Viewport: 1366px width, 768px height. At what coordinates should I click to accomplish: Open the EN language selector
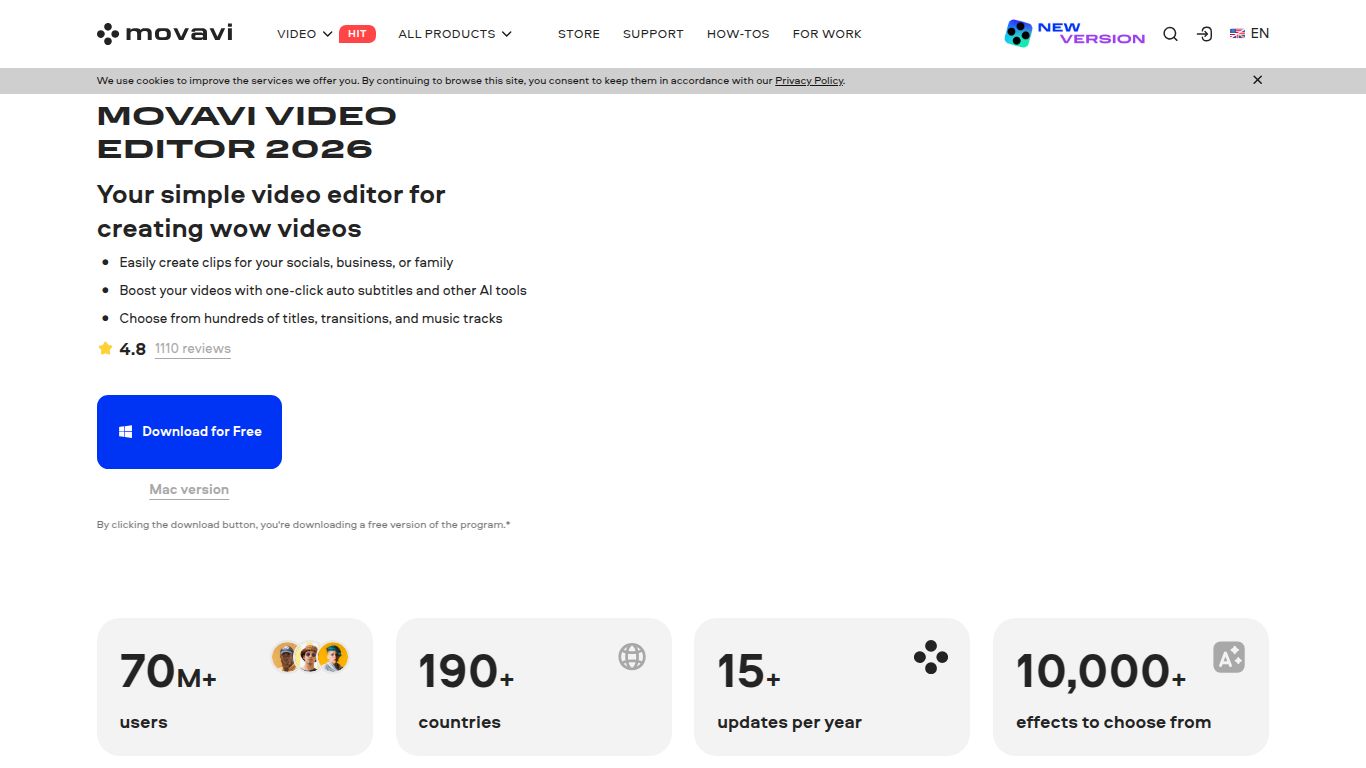tap(1250, 33)
